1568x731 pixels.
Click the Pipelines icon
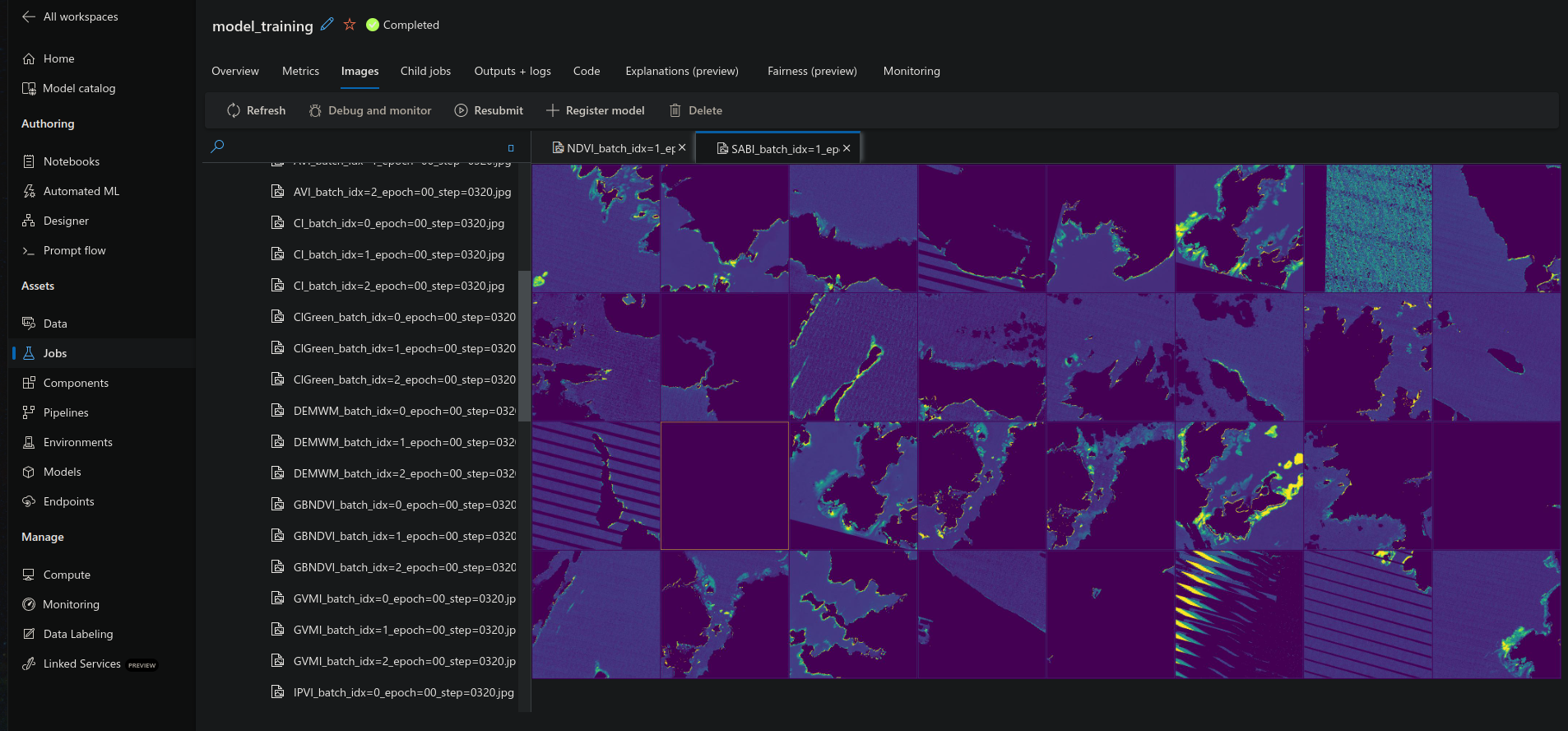click(x=29, y=412)
